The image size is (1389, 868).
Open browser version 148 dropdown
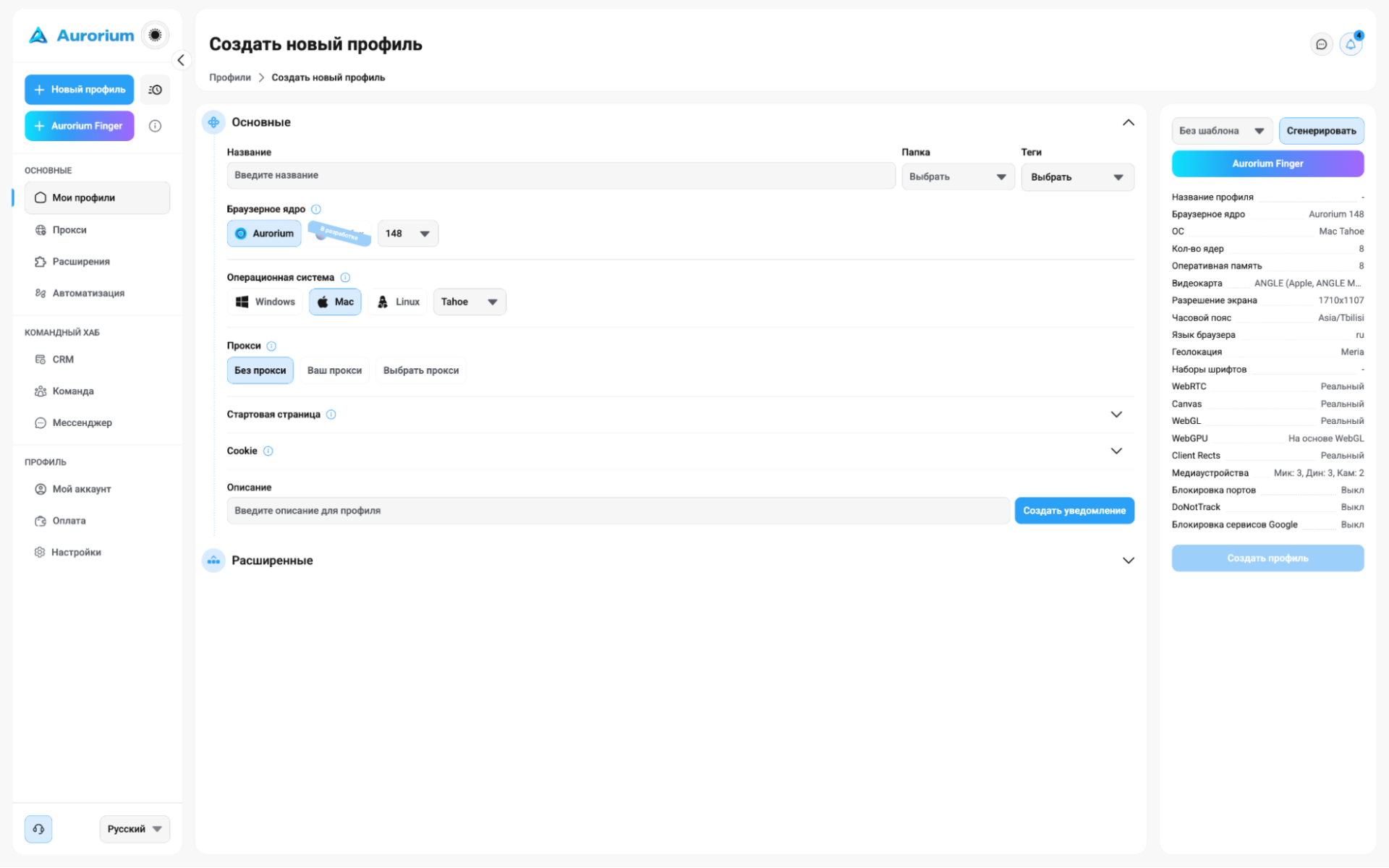click(x=408, y=234)
